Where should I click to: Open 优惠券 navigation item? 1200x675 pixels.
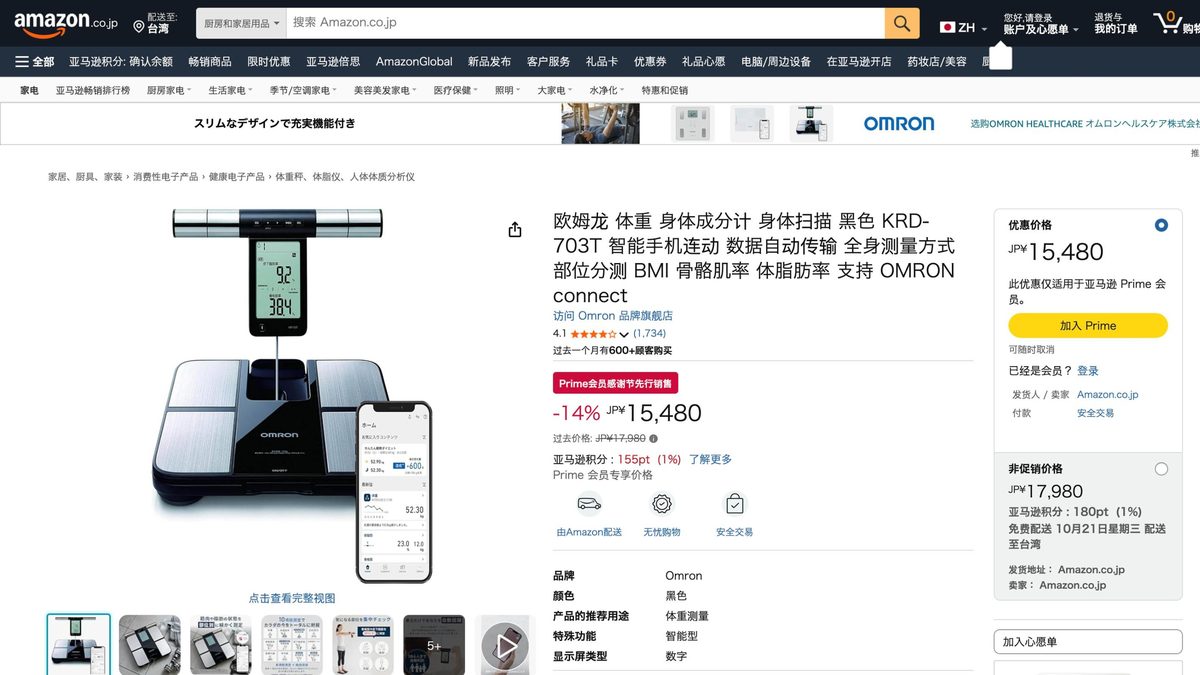pyautogui.click(x=650, y=61)
